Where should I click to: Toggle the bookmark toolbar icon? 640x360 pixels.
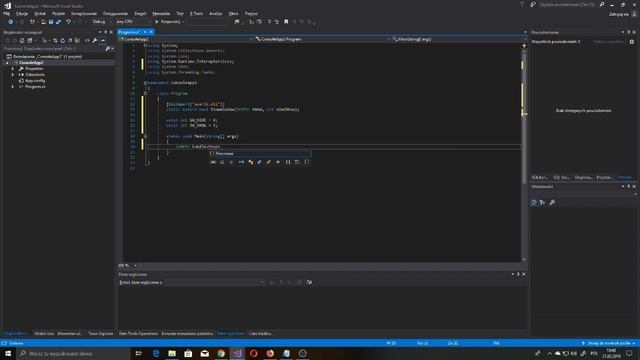(x=286, y=22)
